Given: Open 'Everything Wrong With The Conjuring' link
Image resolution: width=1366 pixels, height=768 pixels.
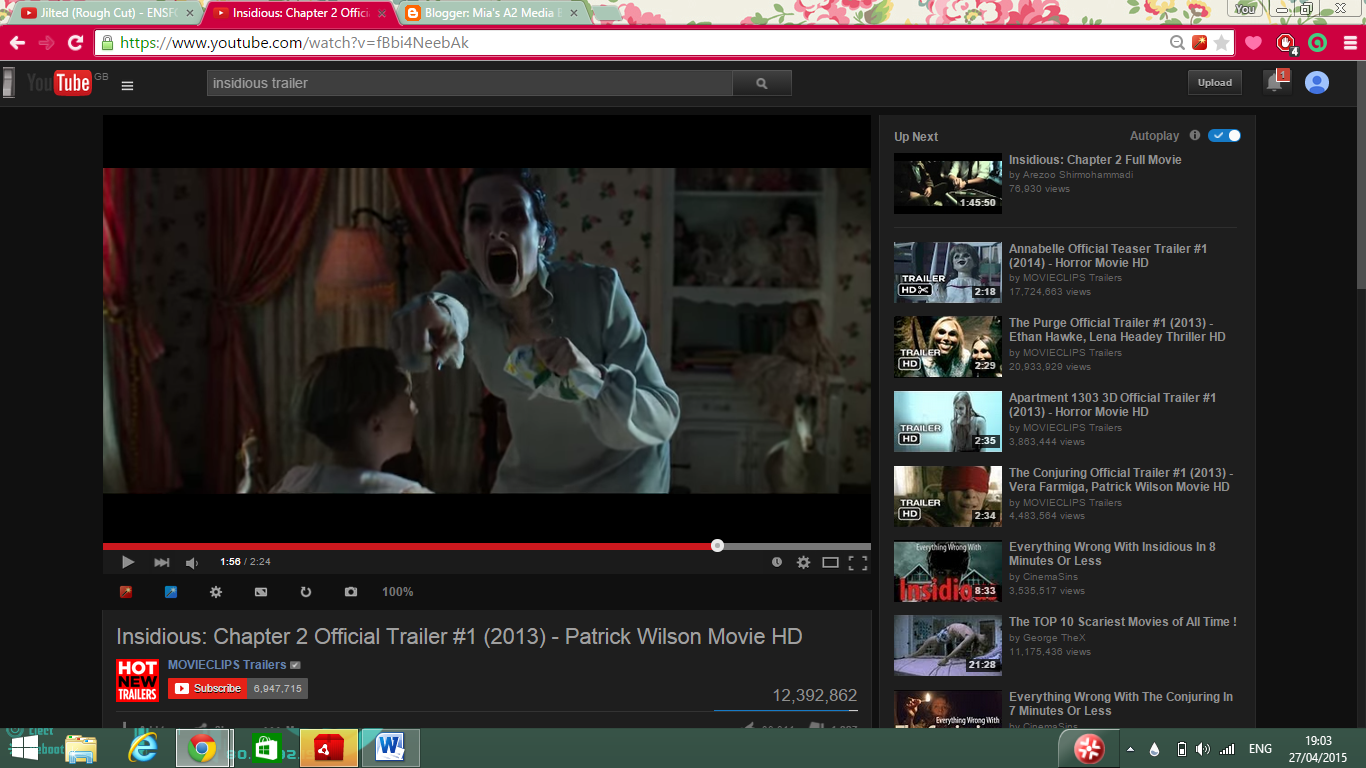Looking at the screenshot, I should pos(1121,704).
